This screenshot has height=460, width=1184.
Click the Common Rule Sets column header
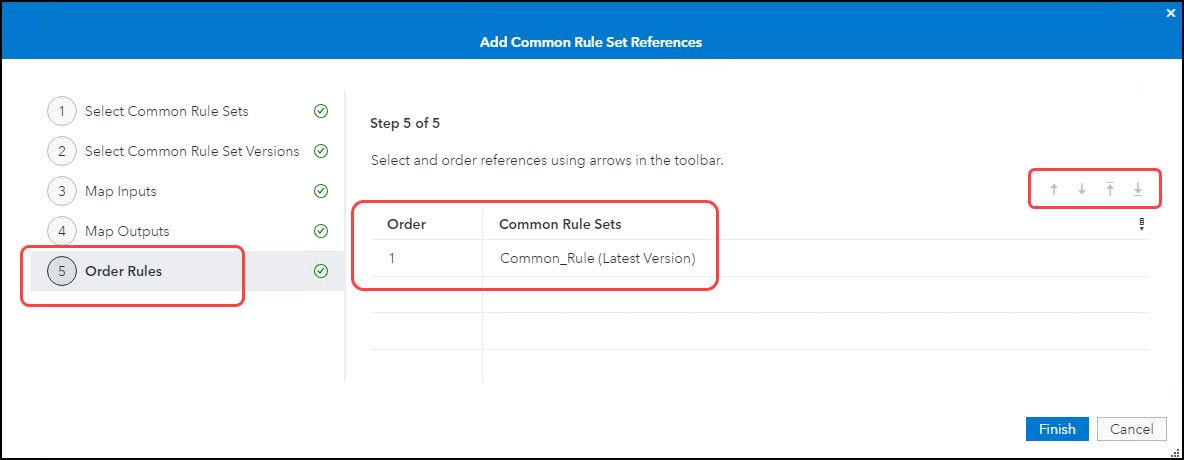click(560, 224)
